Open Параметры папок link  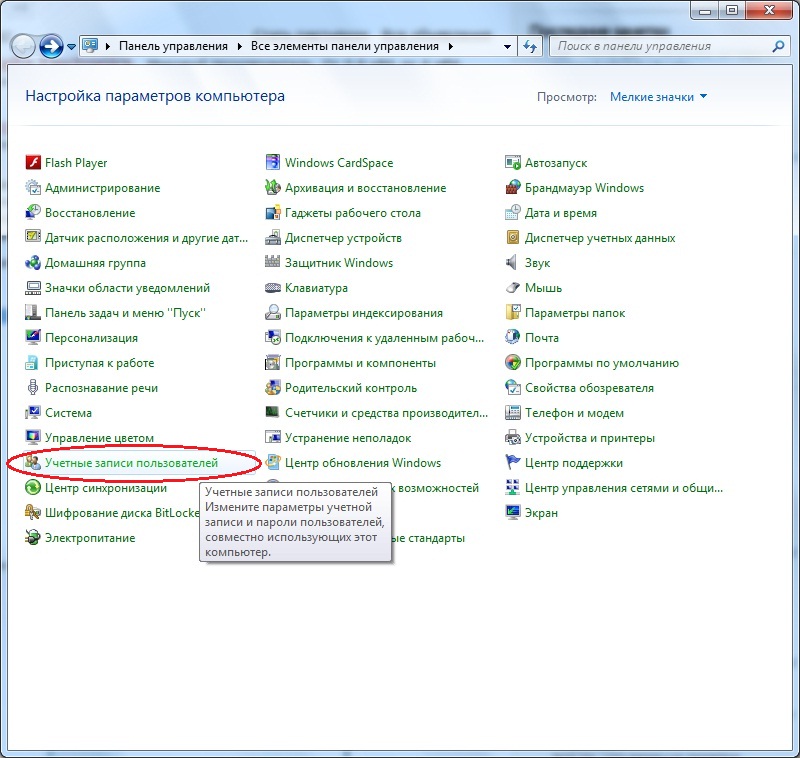click(575, 313)
